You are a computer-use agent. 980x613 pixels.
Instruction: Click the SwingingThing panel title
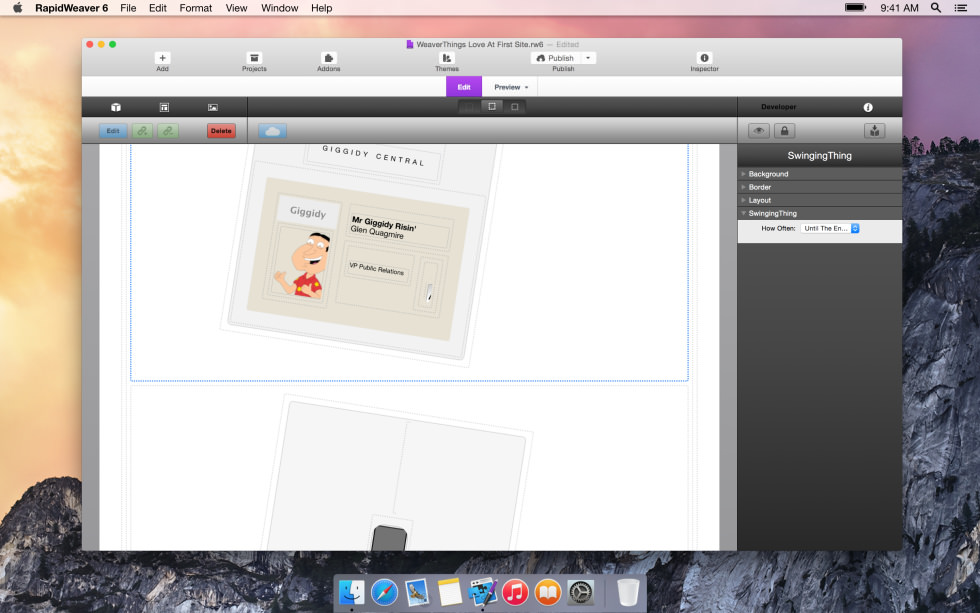[819, 156]
